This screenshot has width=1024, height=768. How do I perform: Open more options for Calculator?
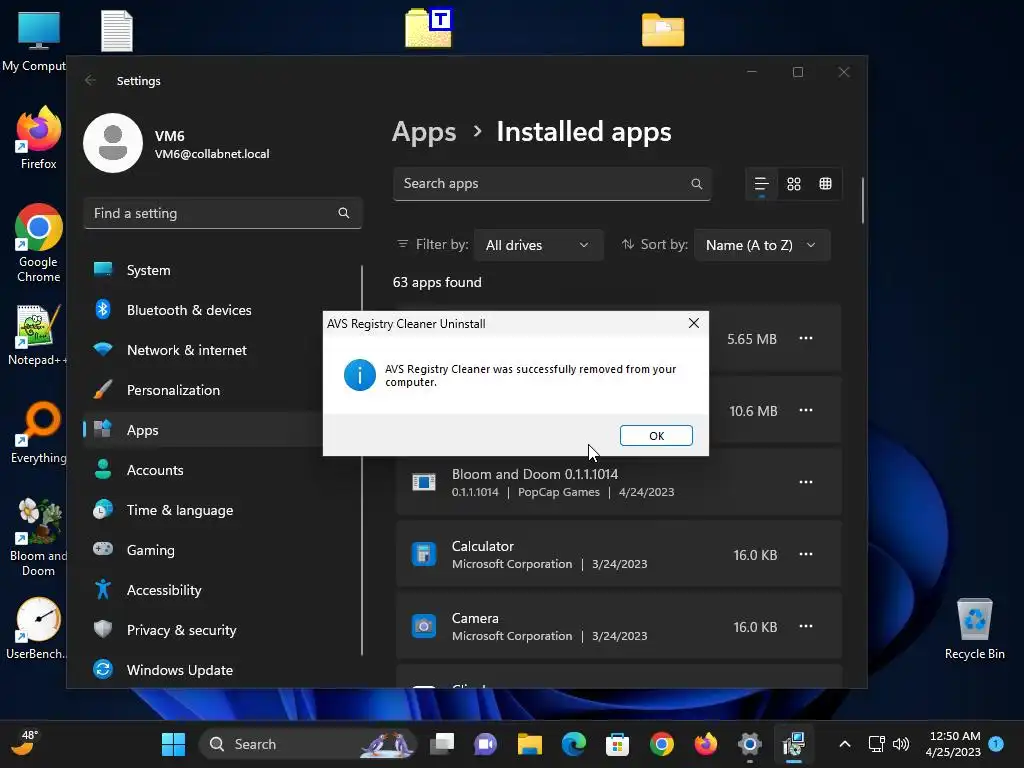coord(806,554)
